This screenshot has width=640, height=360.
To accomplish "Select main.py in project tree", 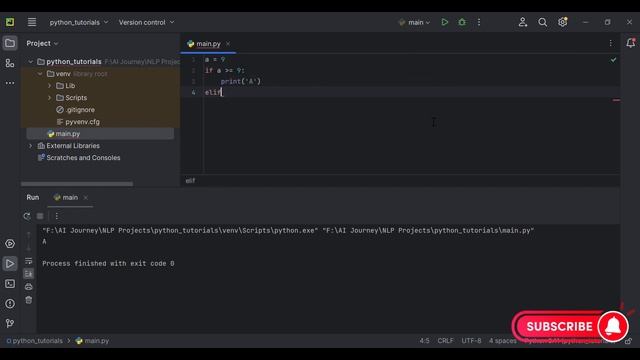I will click(100, 133).
